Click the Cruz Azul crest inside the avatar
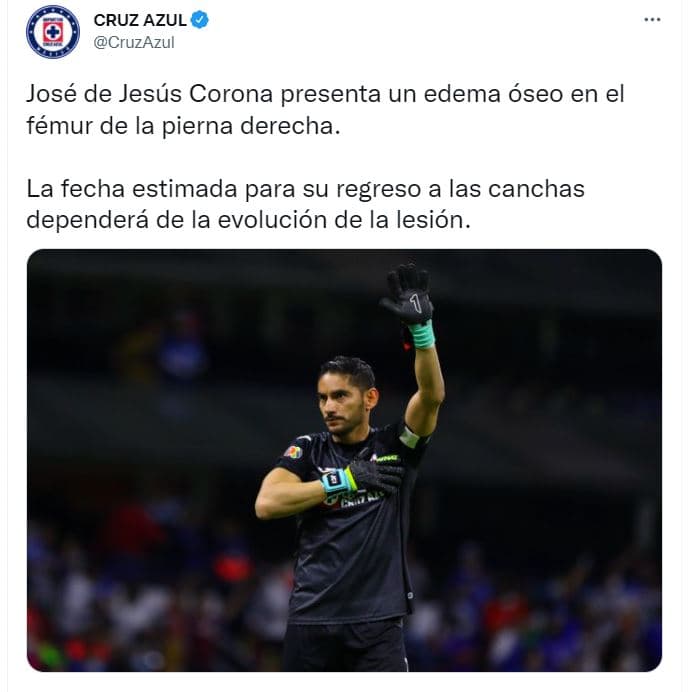 (53, 32)
